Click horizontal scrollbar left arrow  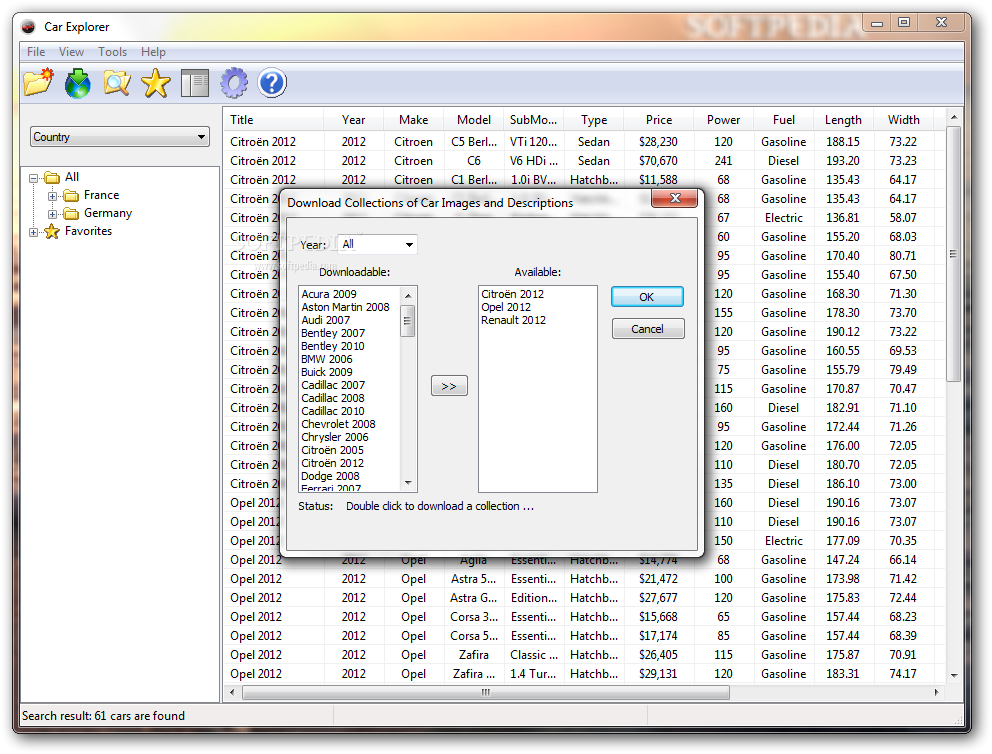tap(232, 693)
